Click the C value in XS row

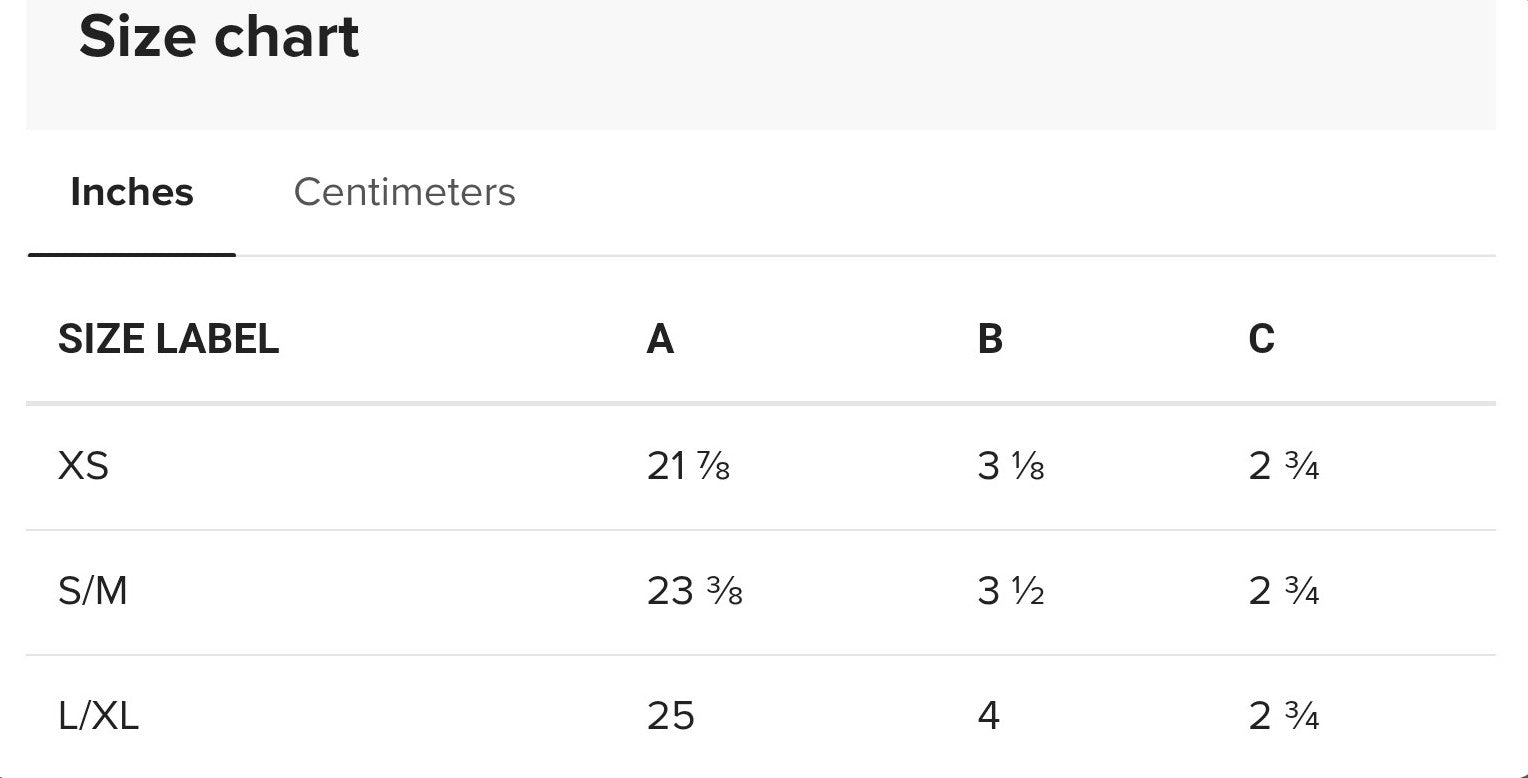pyautogui.click(x=1284, y=466)
